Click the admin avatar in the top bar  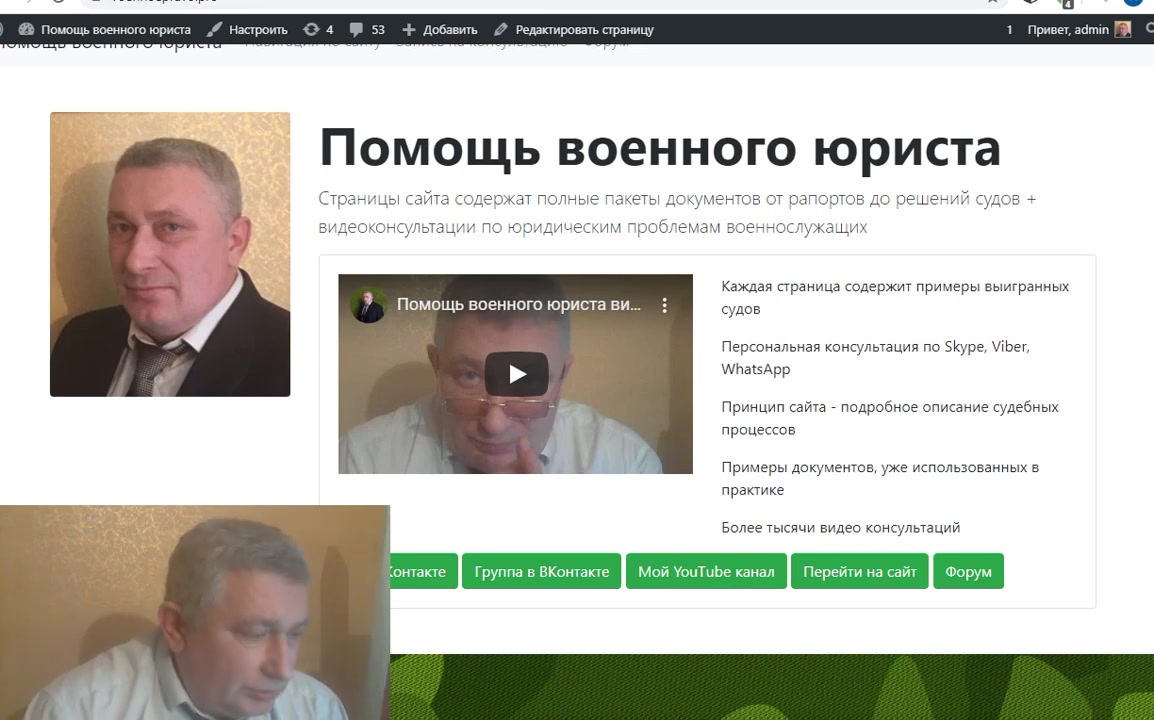point(1123,30)
